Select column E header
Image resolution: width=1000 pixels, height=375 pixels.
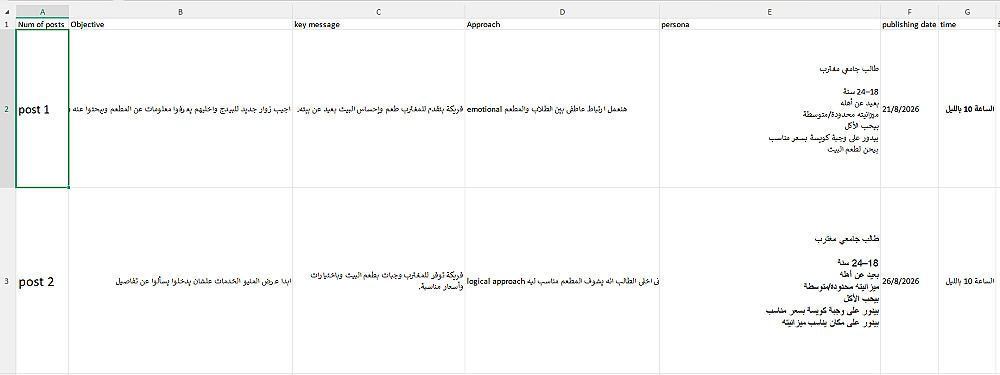click(770, 12)
